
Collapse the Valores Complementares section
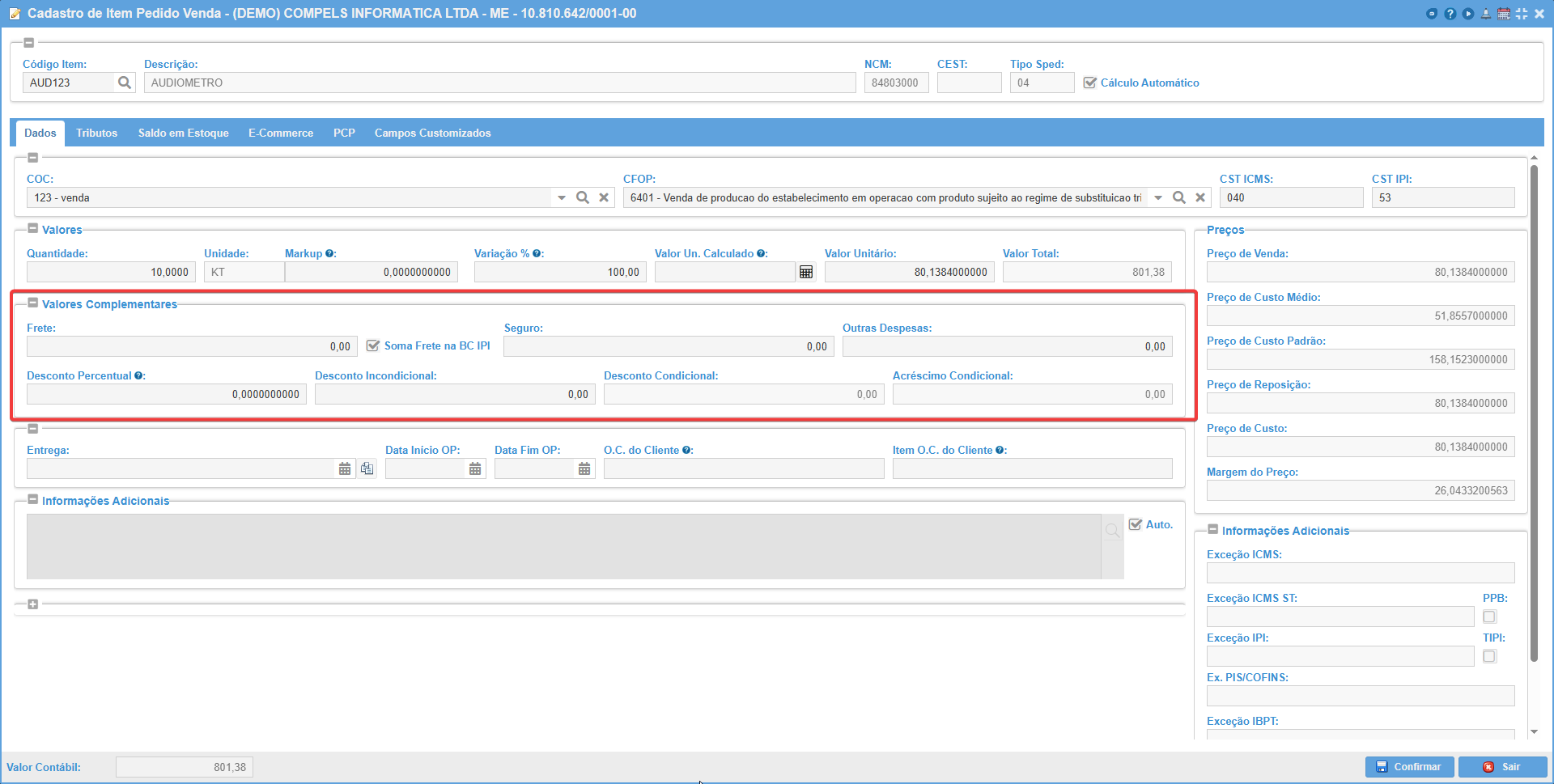coord(33,303)
